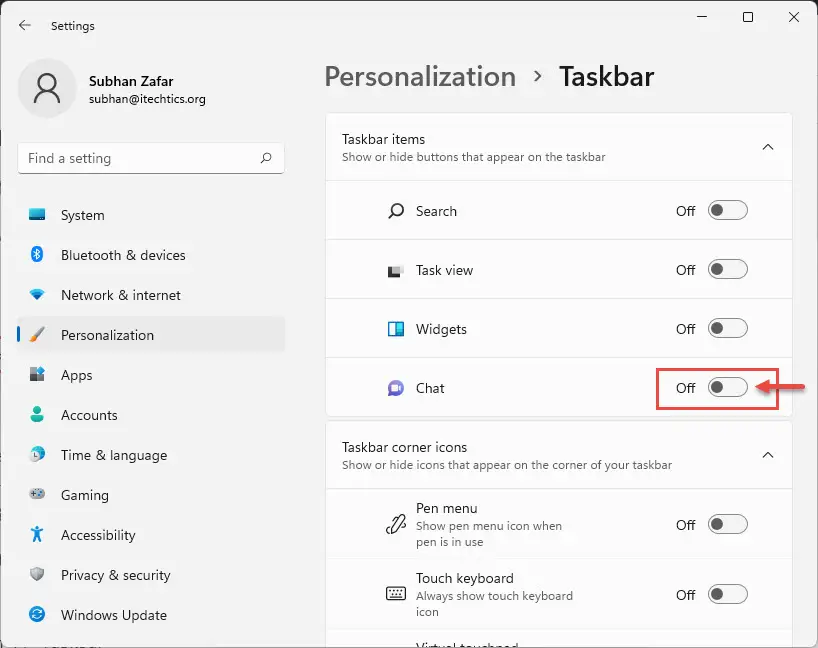Image resolution: width=818 pixels, height=648 pixels.
Task: Click the Windows Update sync icon
Action: click(37, 615)
